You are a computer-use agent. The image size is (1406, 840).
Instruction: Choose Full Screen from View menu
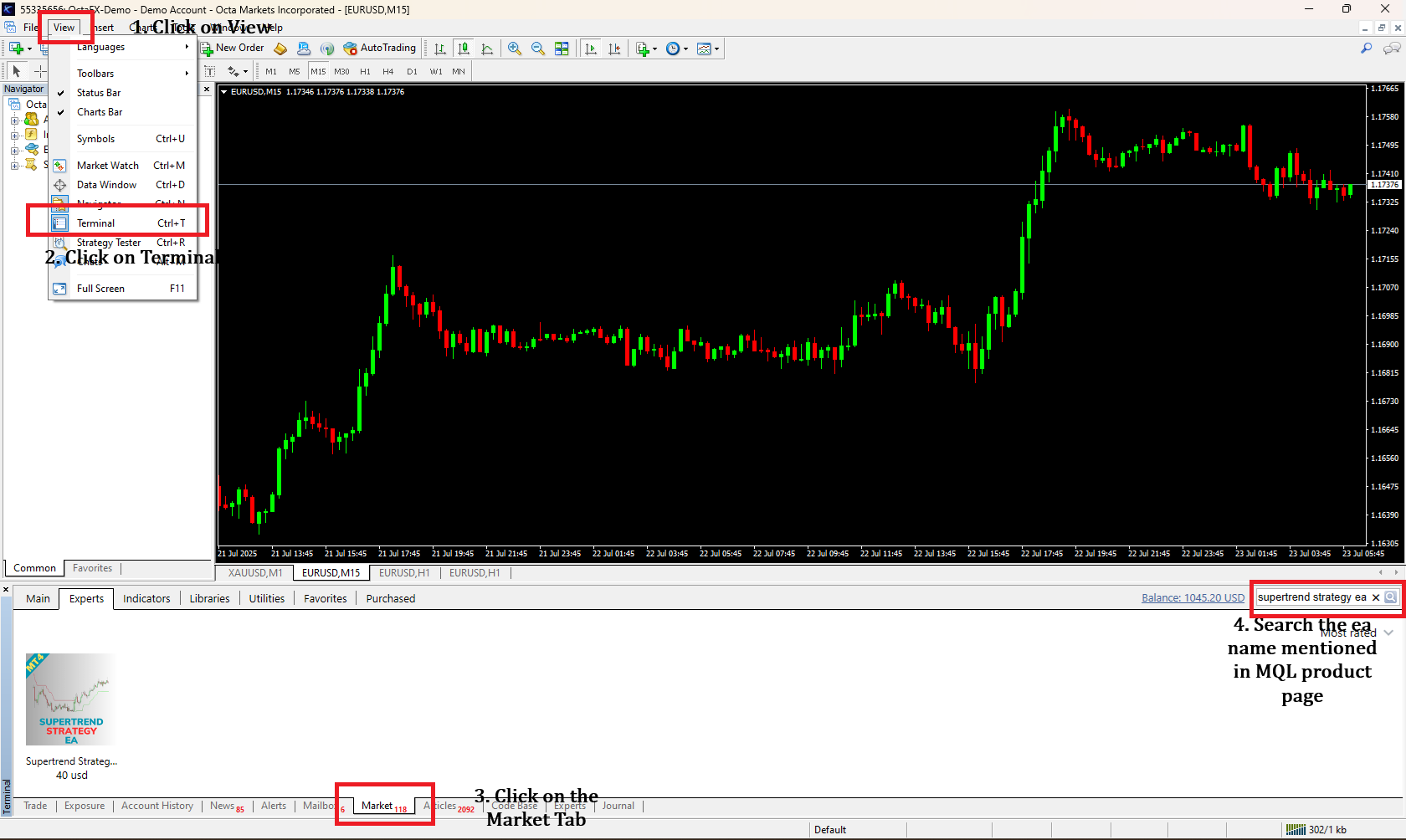[x=123, y=289]
